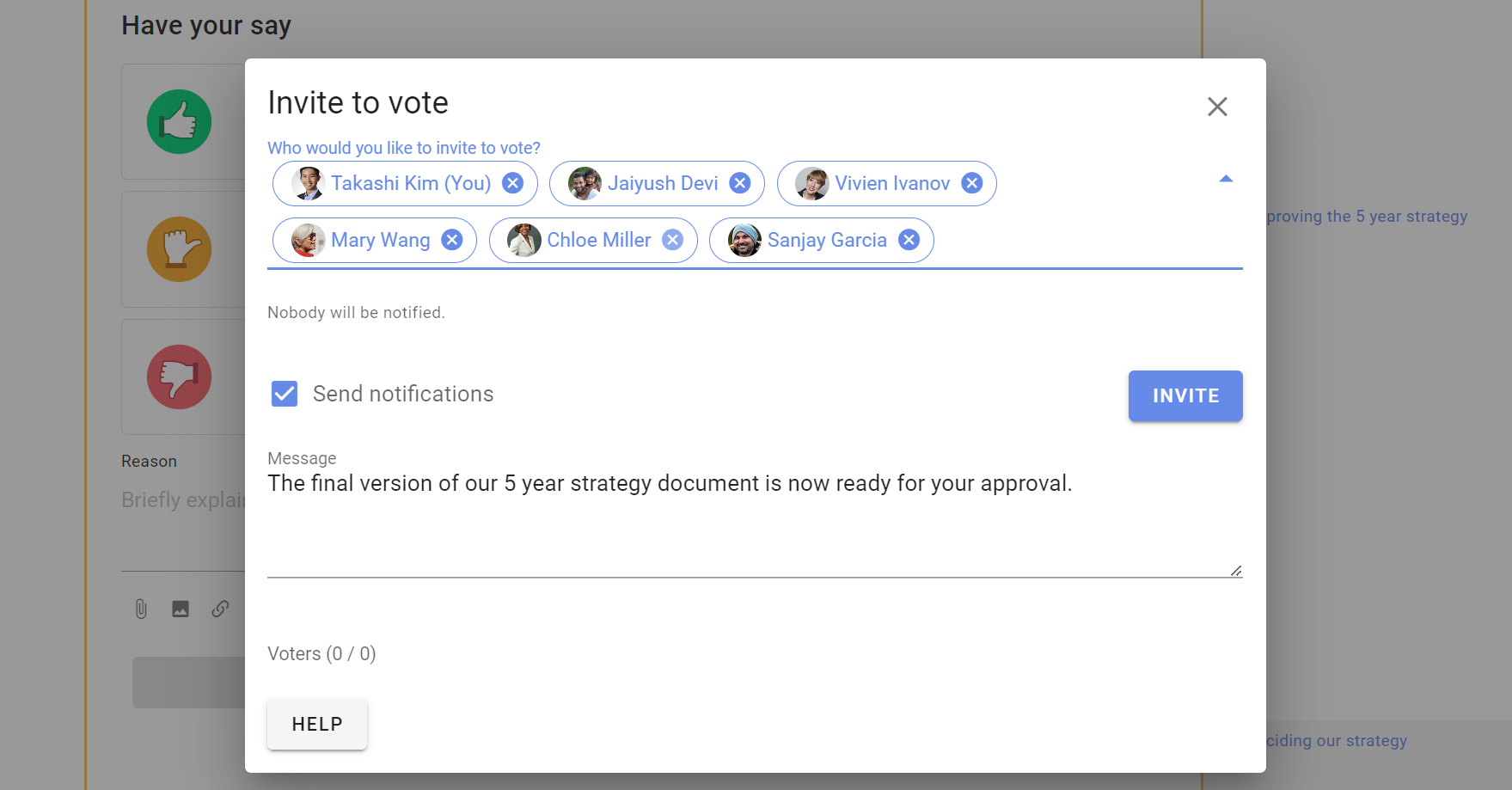Remove Jaiyush Devi from invite list
The width and height of the screenshot is (1512, 790).
740,183
